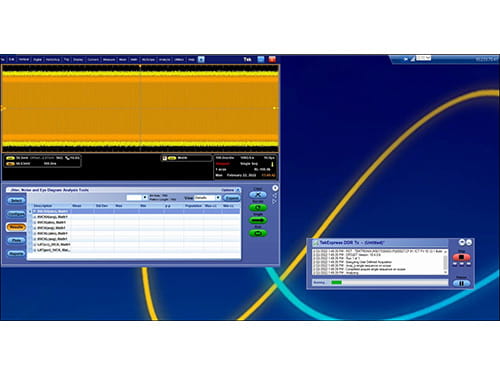Image resolution: width=500 pixels, height=375 pixels.
Task: Click the TekExpress log scrollbar
Action: coord(445,262)
